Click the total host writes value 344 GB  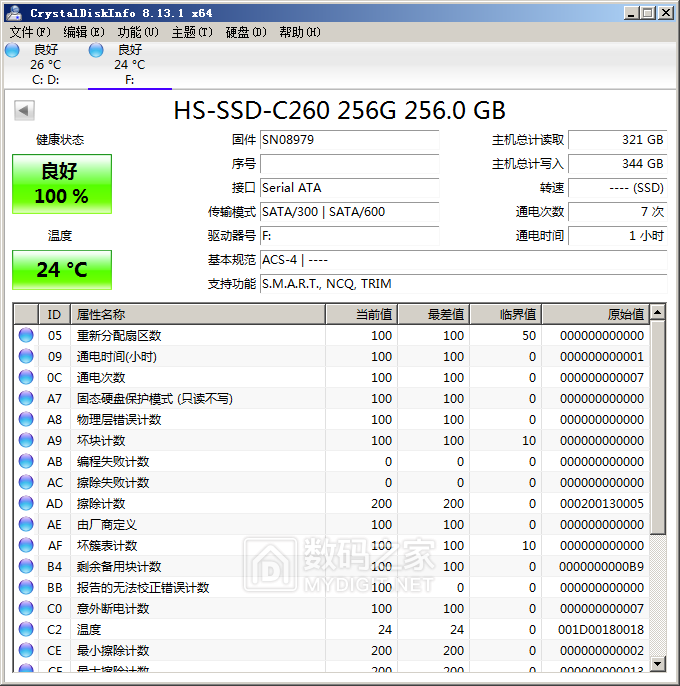pos(617,164)
